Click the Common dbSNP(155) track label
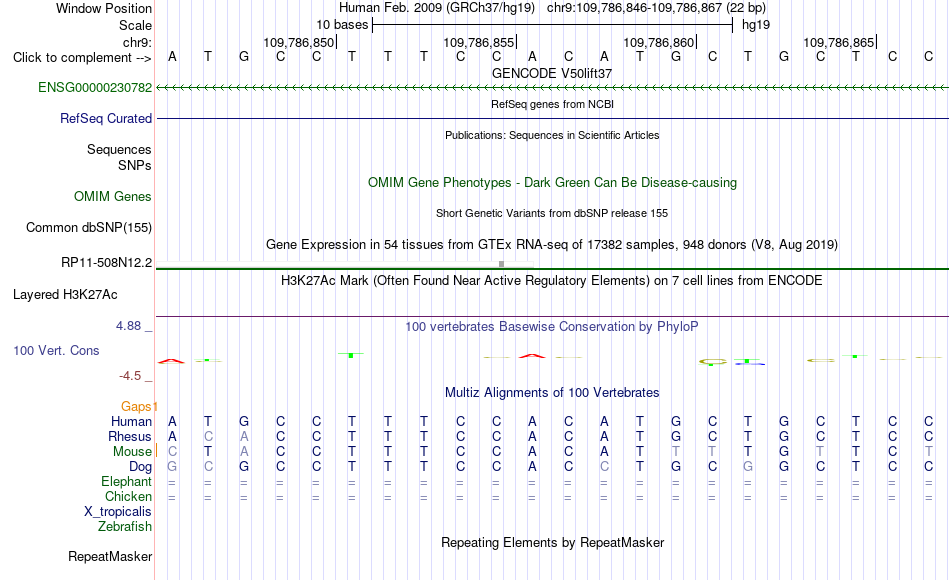950x580 pixels. pyautogui.click(x=89, y=227)
